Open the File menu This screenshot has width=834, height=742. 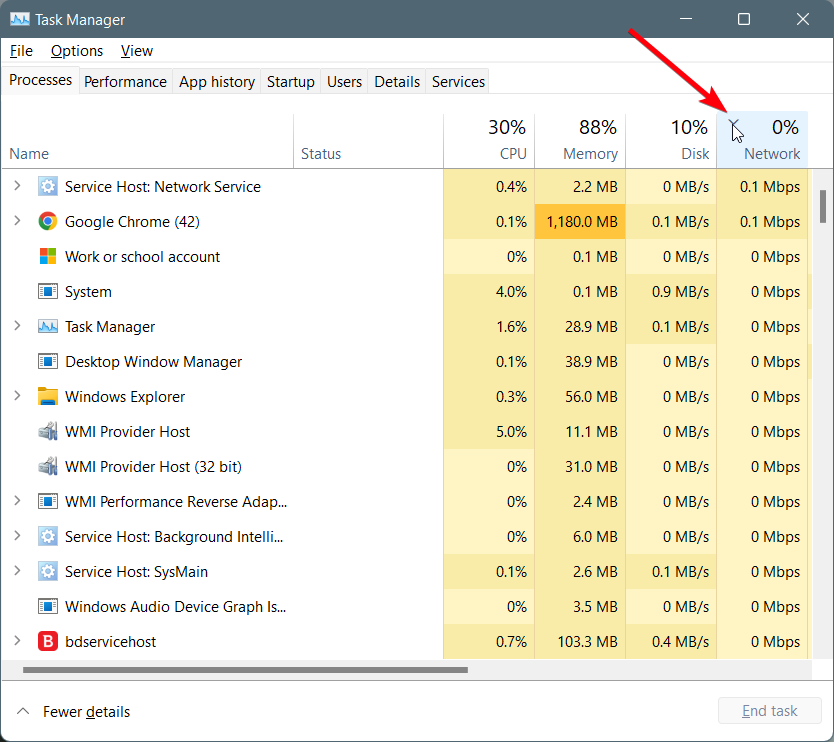pyautogui.click(x=21, y=51)
